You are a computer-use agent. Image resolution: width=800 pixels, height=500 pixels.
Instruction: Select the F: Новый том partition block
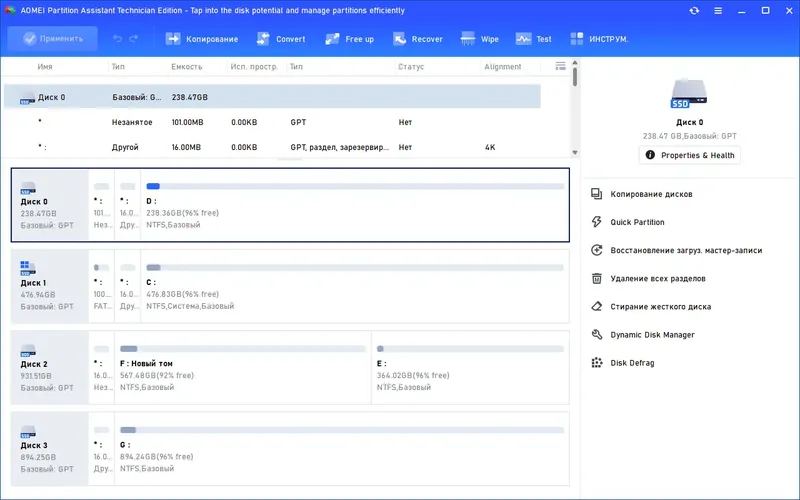coord(243,367)
